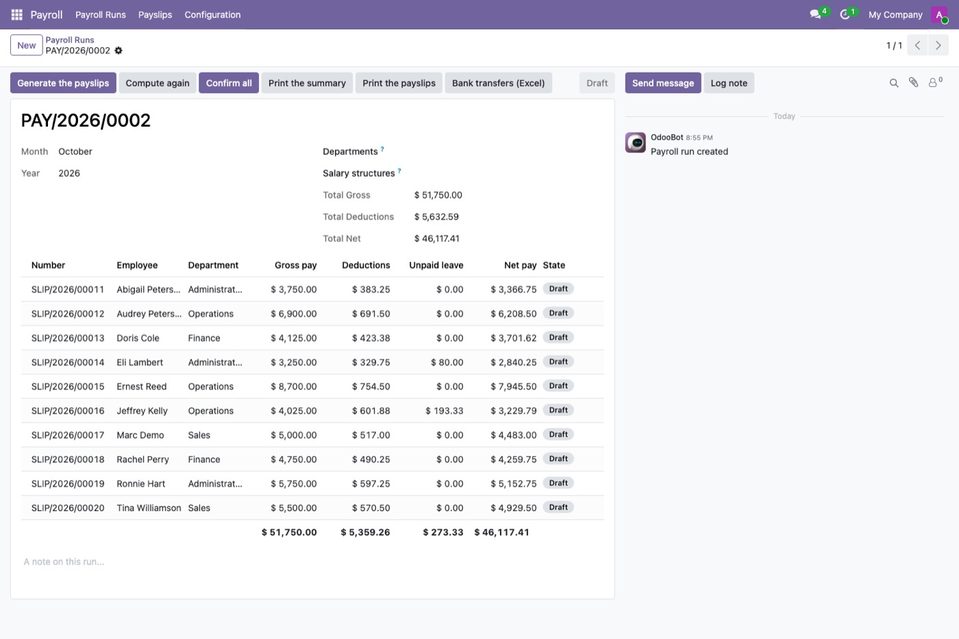Click Jeffrey Kelly's unpaid leave $ 193.33

tap(445, 411)
